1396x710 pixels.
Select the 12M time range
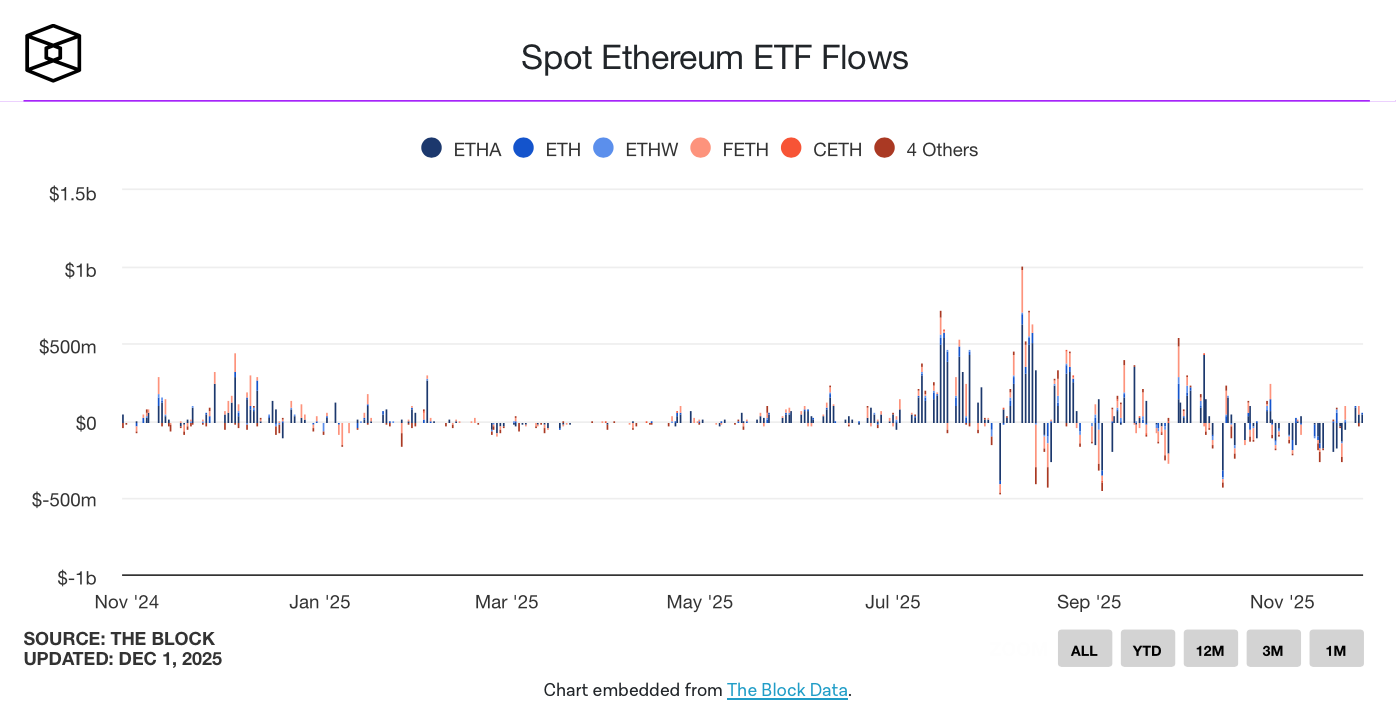tap(1210, 650)
